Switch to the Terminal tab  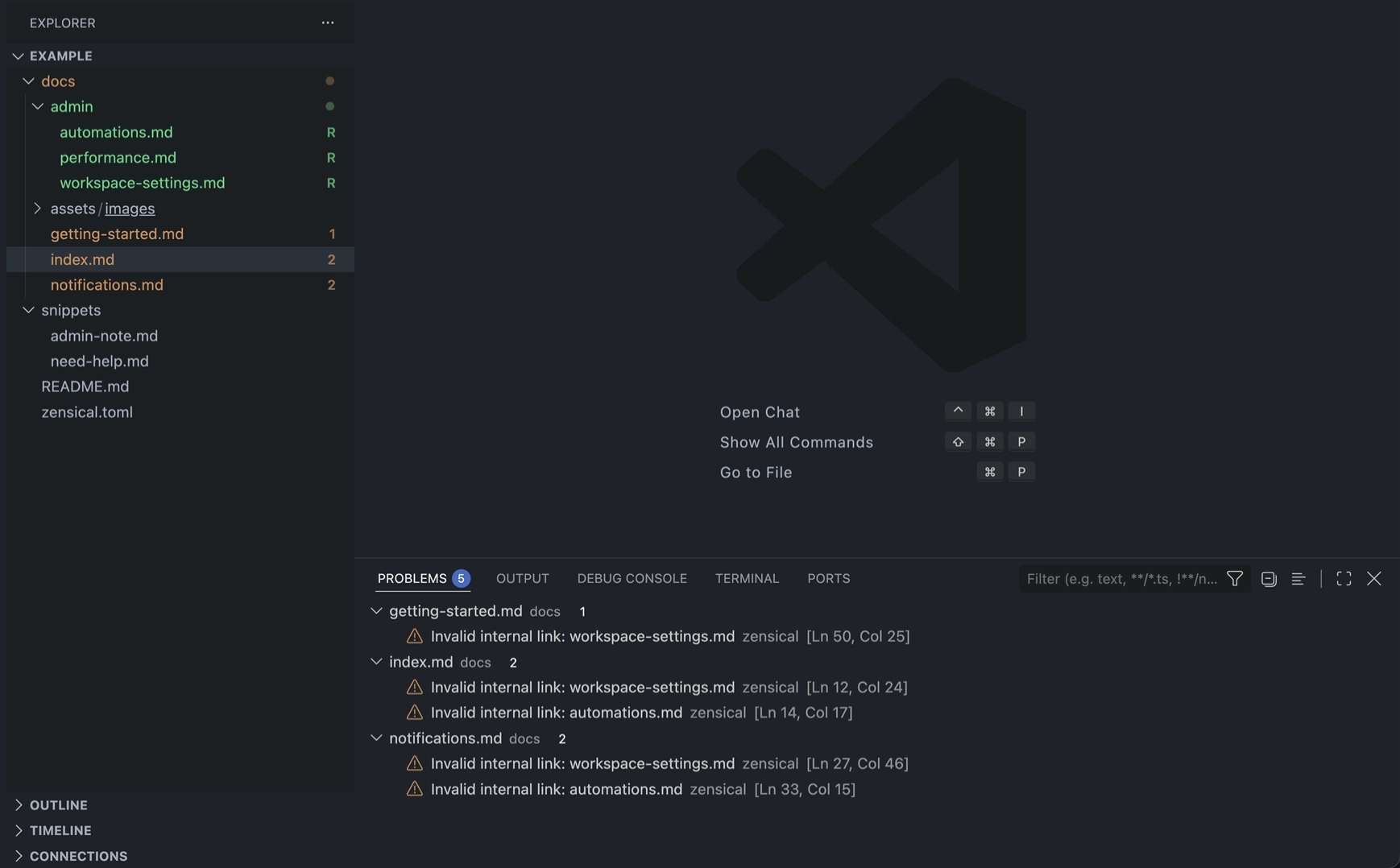tap(747, 578)
